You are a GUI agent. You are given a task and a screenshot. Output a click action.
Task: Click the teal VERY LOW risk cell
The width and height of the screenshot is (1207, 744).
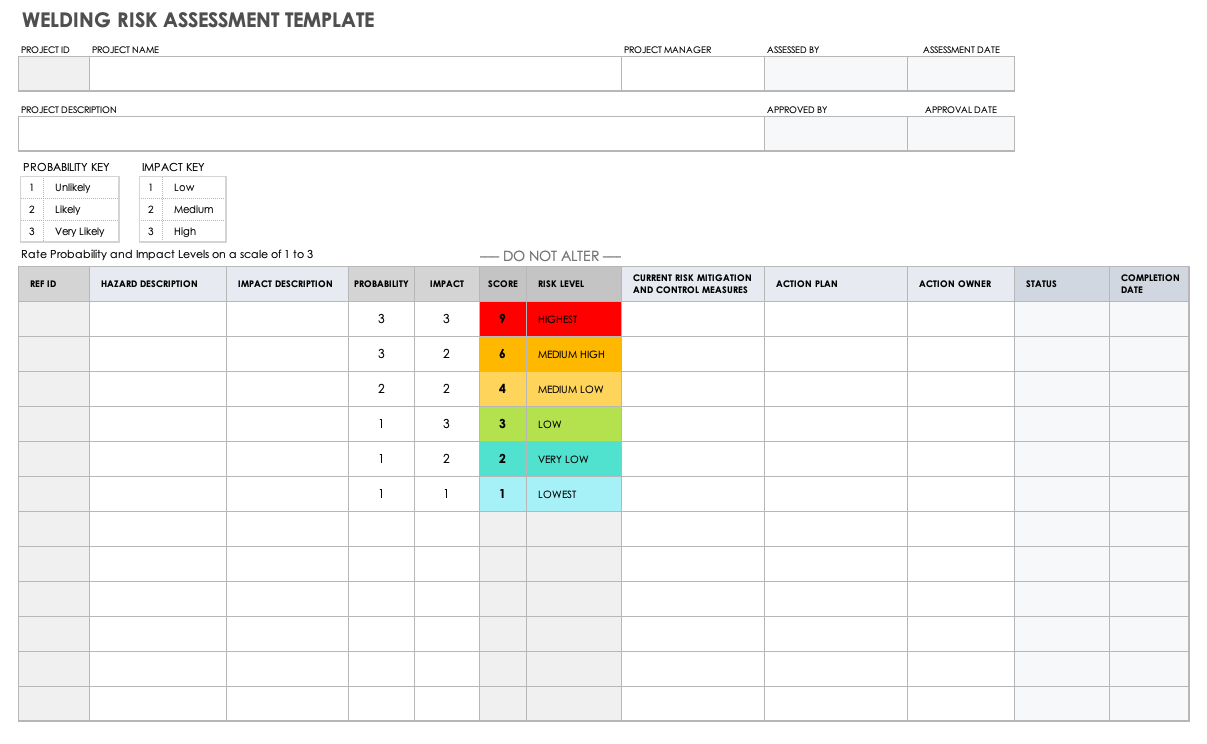(x=573, y=459)
